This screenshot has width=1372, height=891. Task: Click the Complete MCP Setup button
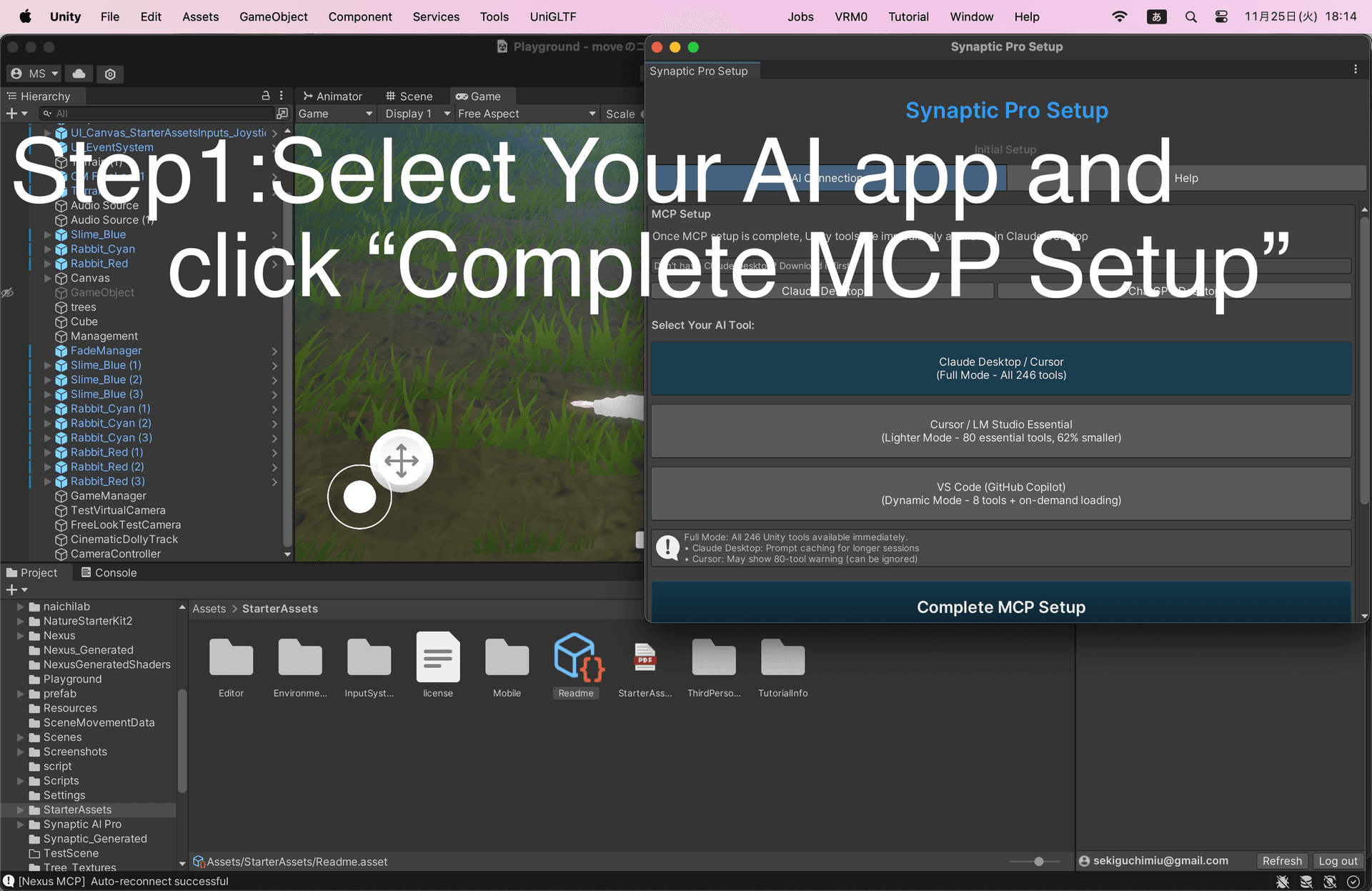[1000, 607]
